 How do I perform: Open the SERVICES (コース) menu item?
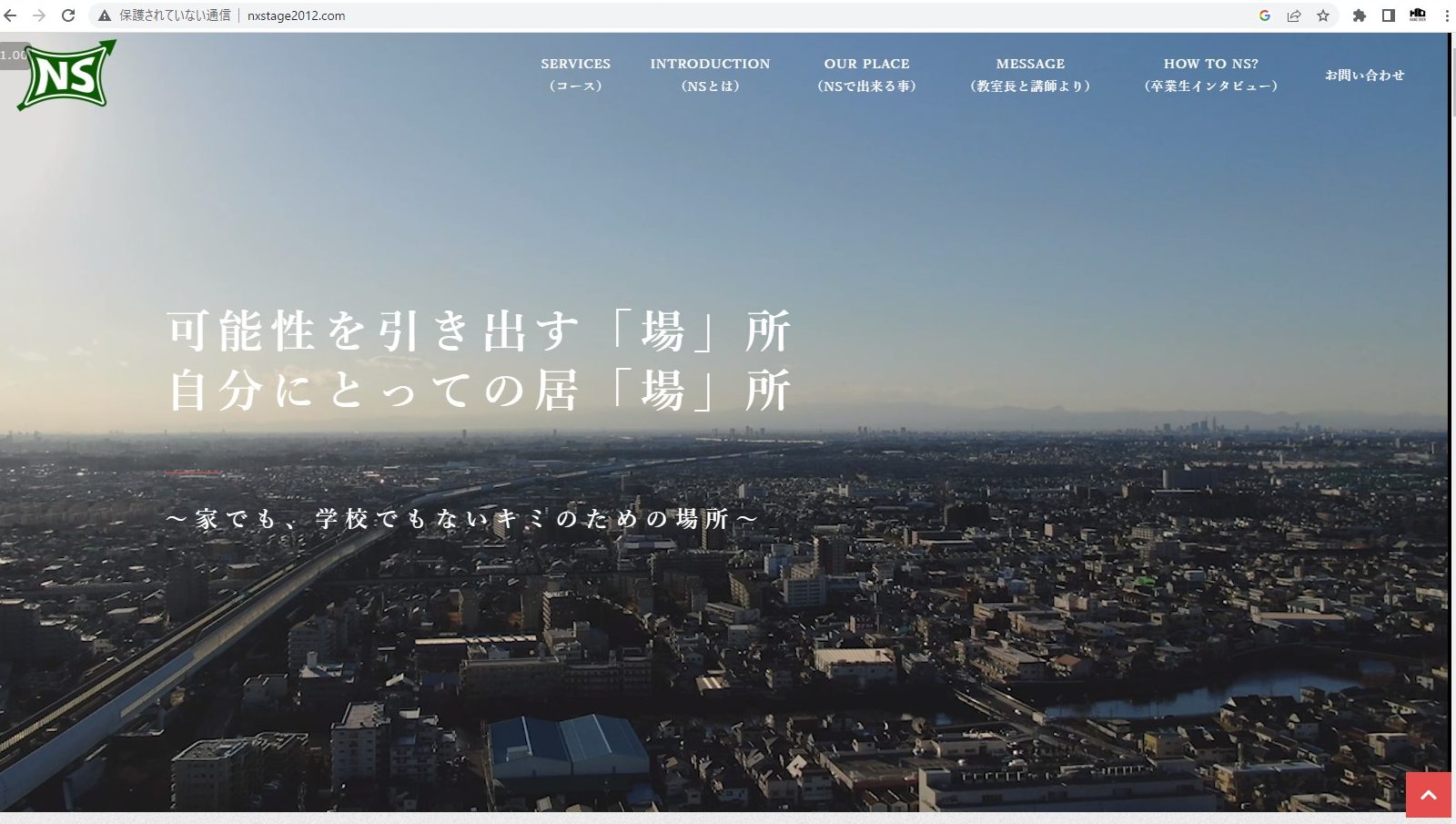tap(575, 75)
